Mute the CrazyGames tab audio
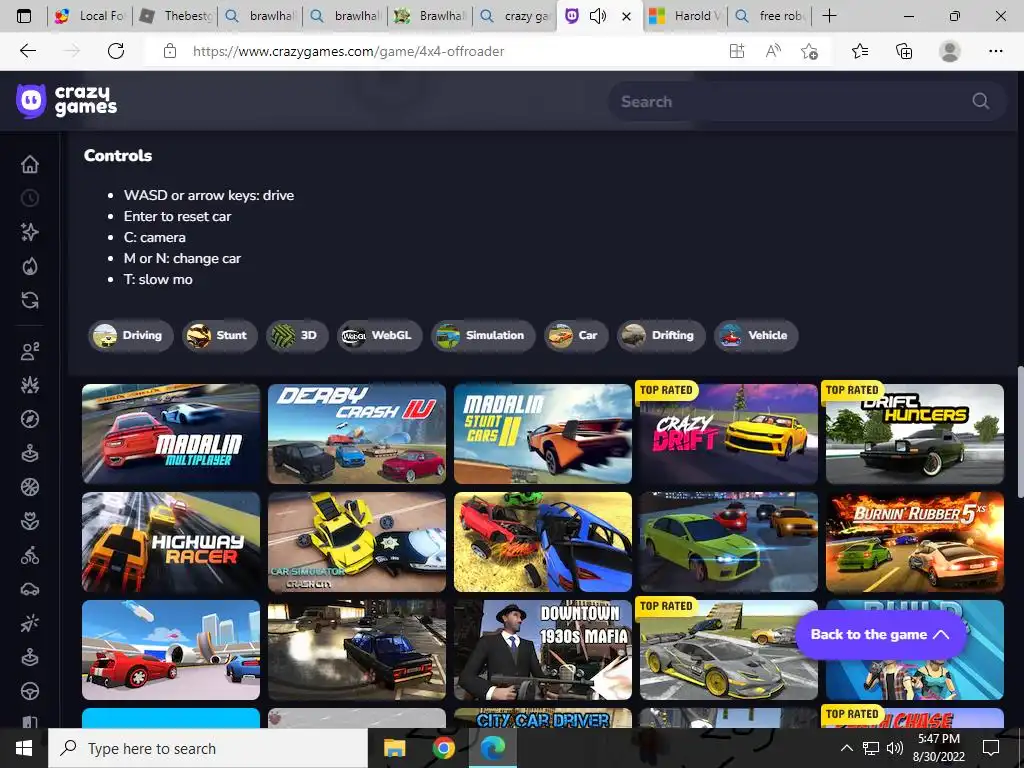 click(598, 16)
